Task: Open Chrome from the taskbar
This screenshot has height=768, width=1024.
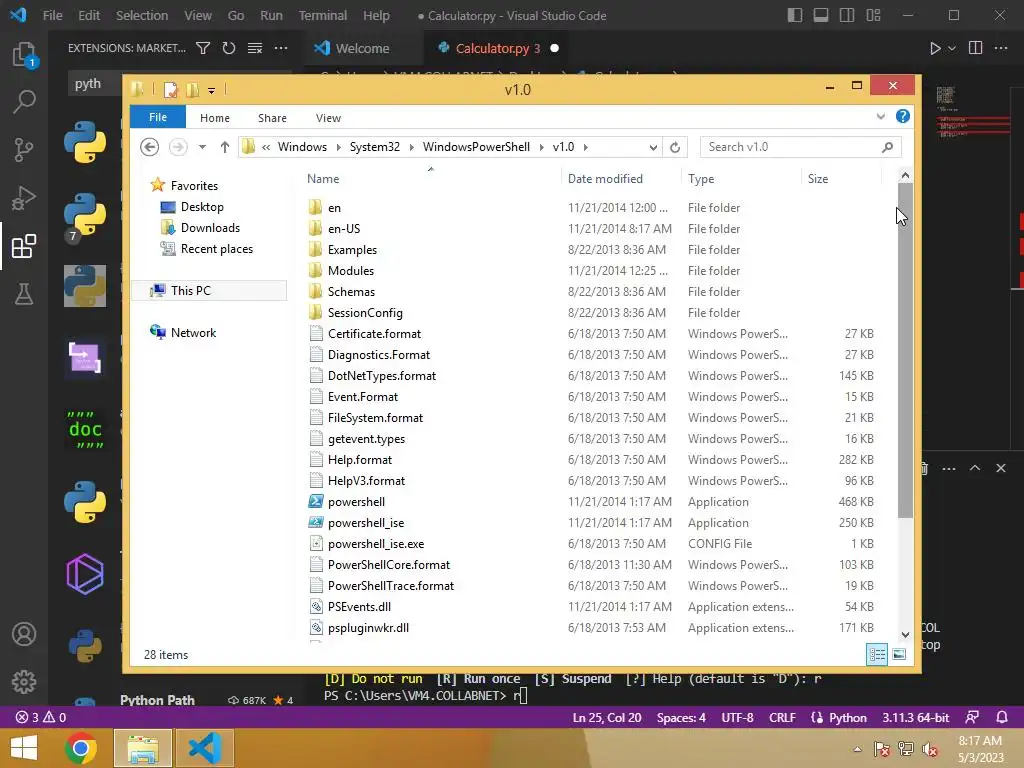Action: pyautogui.click(x=81, y=748)
